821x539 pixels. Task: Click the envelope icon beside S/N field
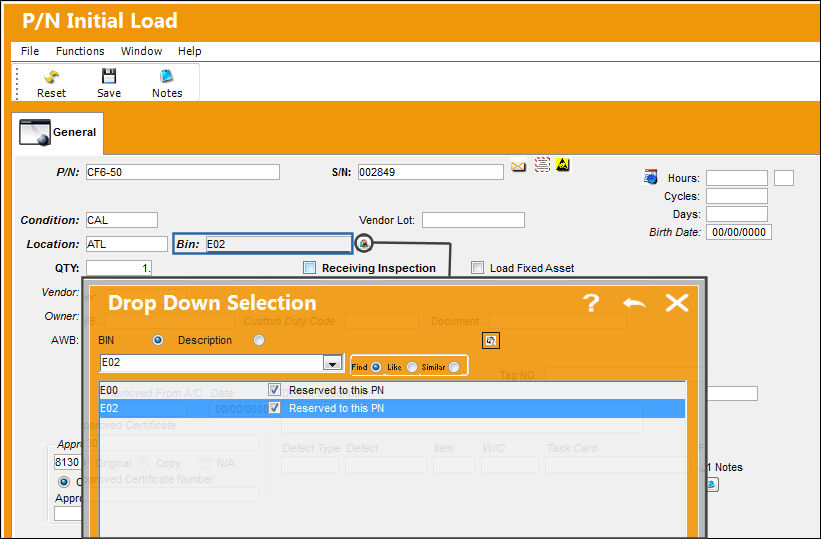[x=518, y=167]
